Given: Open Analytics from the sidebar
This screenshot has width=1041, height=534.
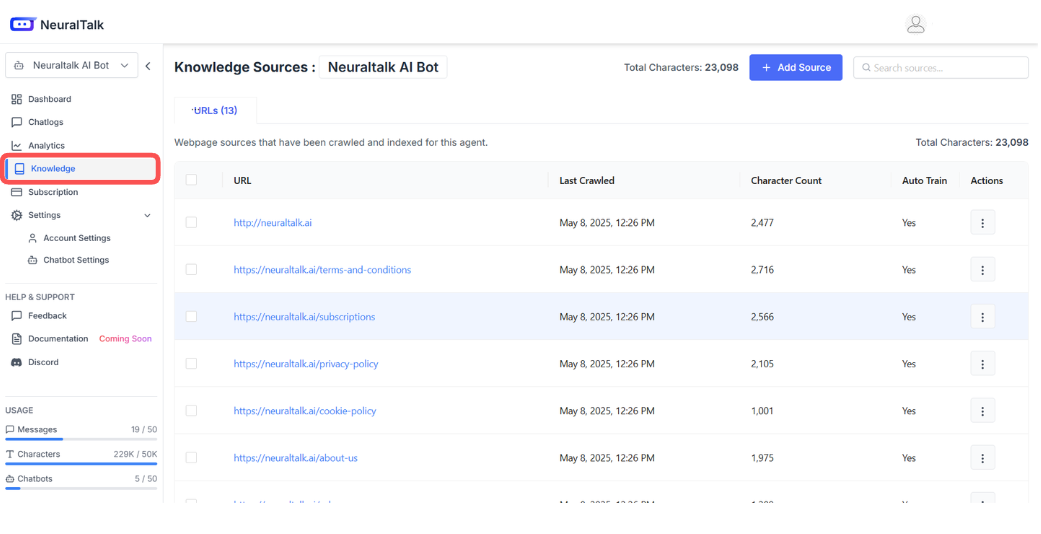Looking at the screenshot, I should (46, 145).
